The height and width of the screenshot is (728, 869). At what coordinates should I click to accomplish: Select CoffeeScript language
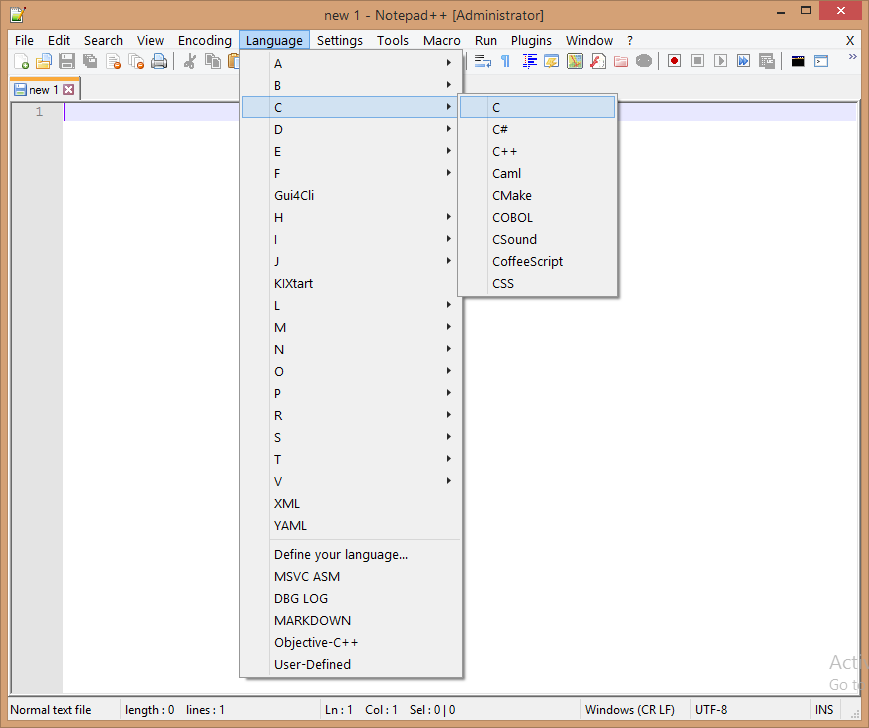(x=538, y=261)
